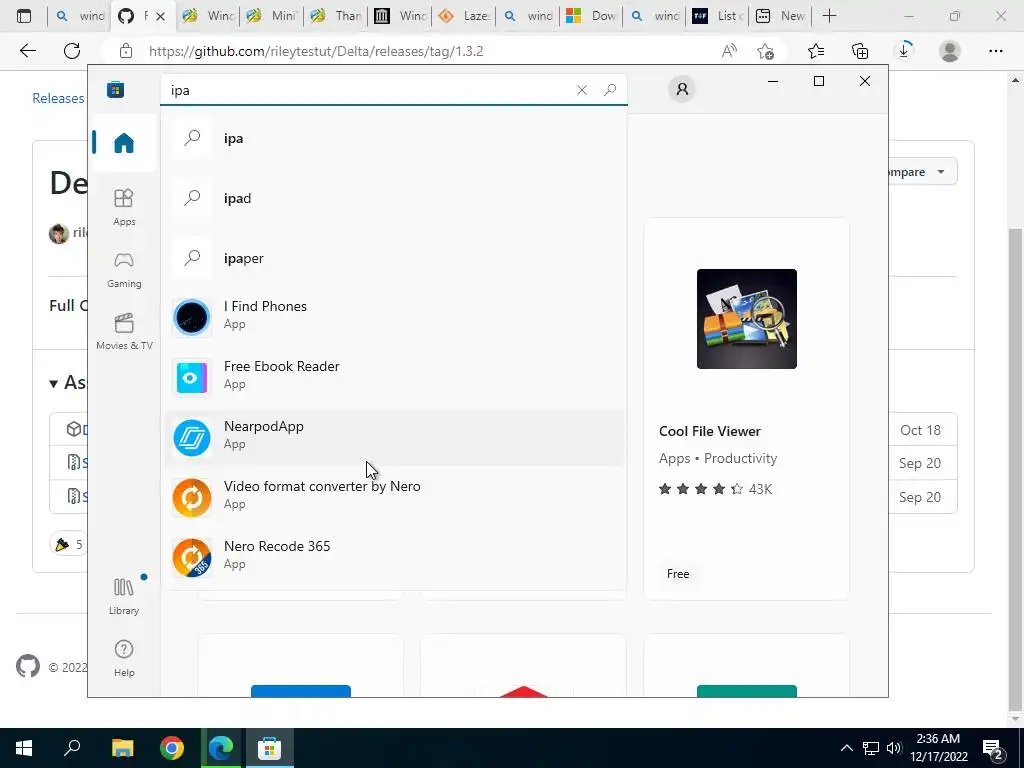Open Home in Microsoft Store sidebar
Screen dimensions: 1024x768
(123, 142)
